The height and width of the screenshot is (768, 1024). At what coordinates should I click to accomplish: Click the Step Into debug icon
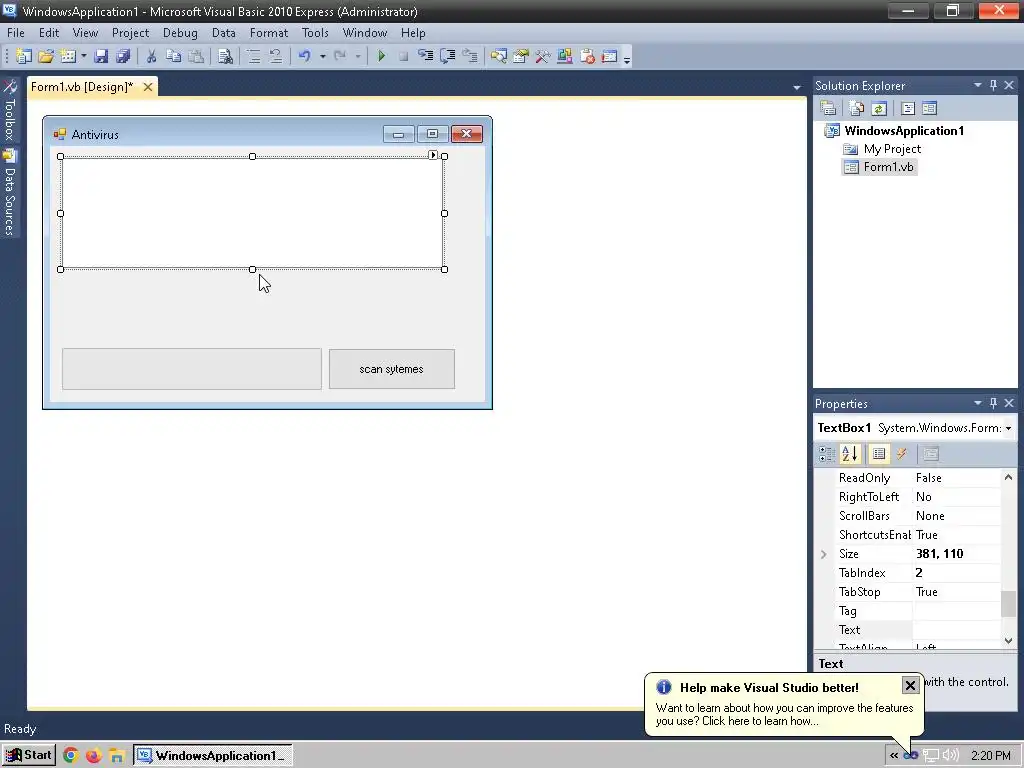(x=425, y=56)
